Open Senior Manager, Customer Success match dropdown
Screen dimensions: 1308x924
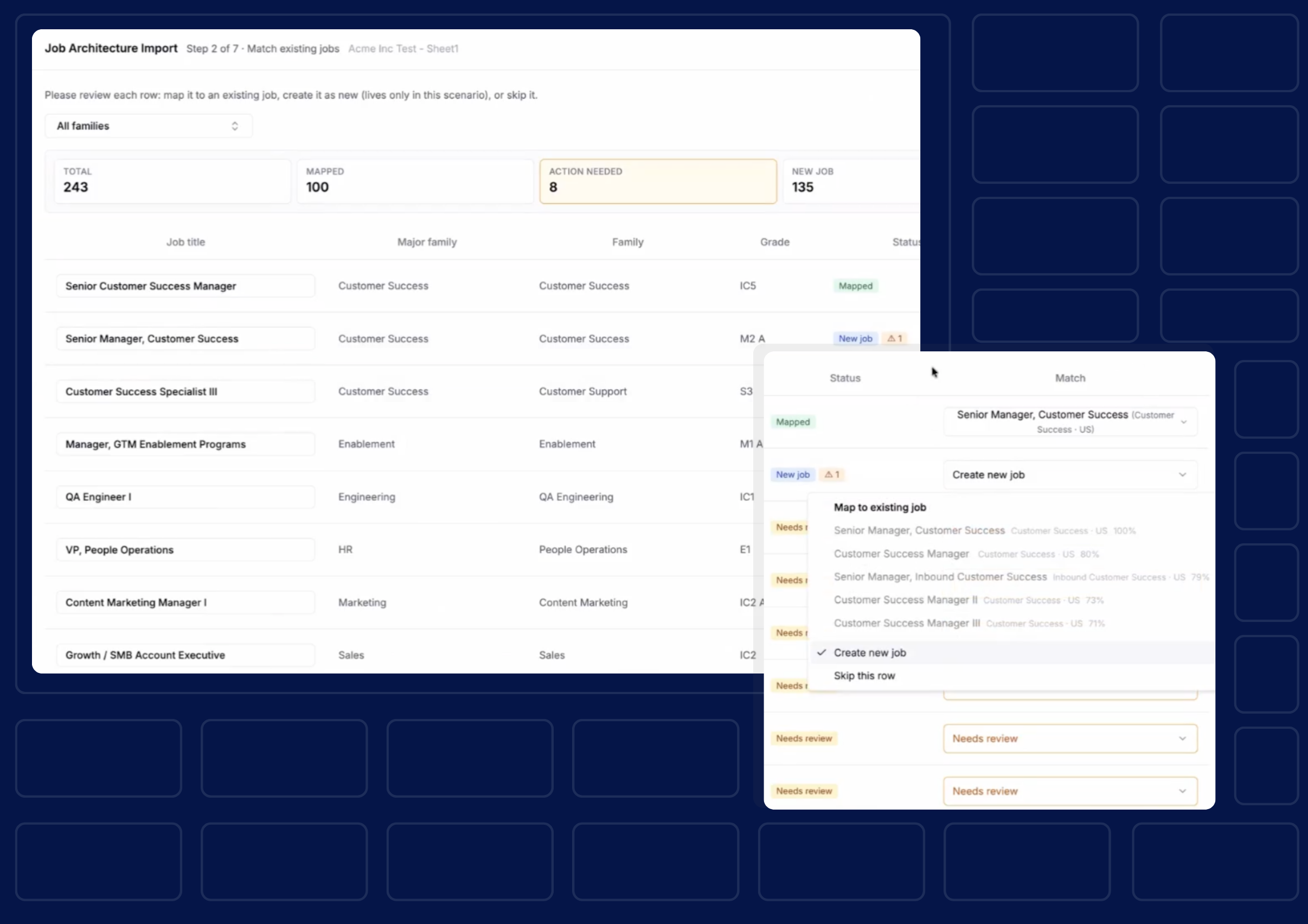(1070, 421)
